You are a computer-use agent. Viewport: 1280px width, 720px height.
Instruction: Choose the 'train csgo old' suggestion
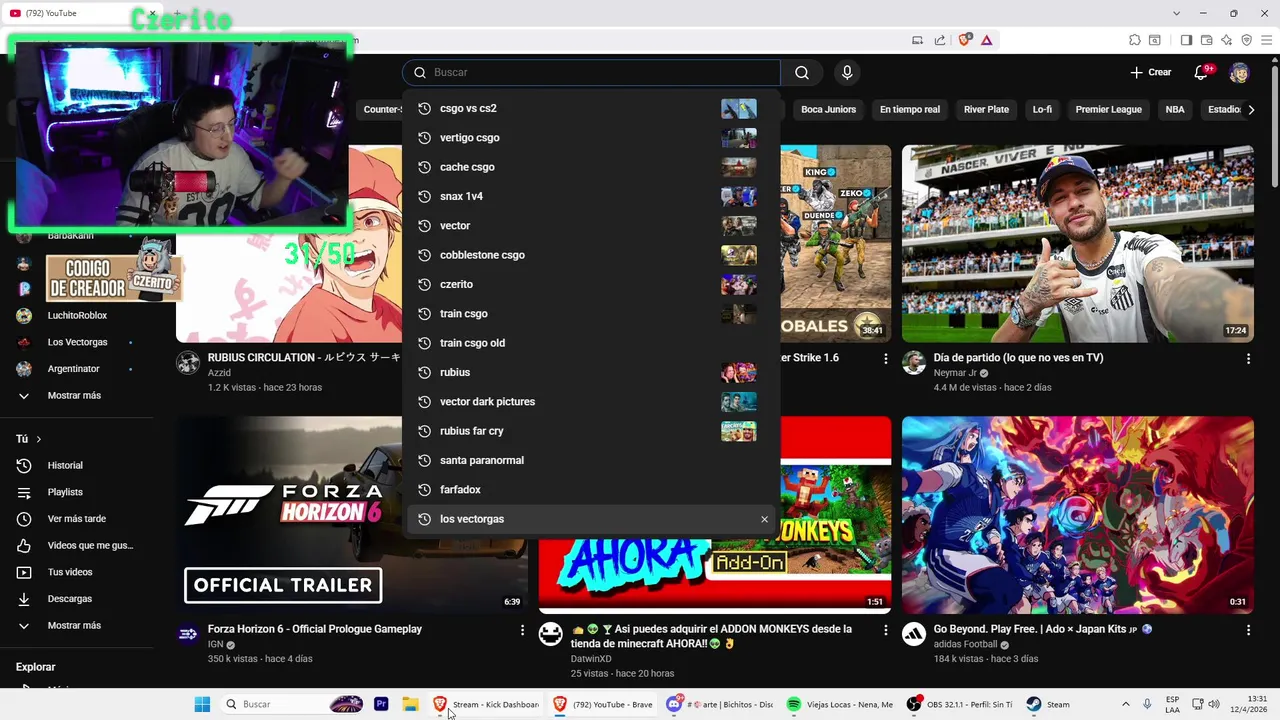tap(591, 343)
